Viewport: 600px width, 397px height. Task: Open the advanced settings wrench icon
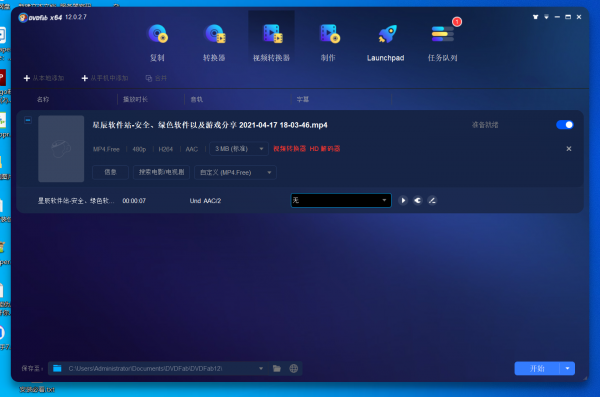(417, 201)
